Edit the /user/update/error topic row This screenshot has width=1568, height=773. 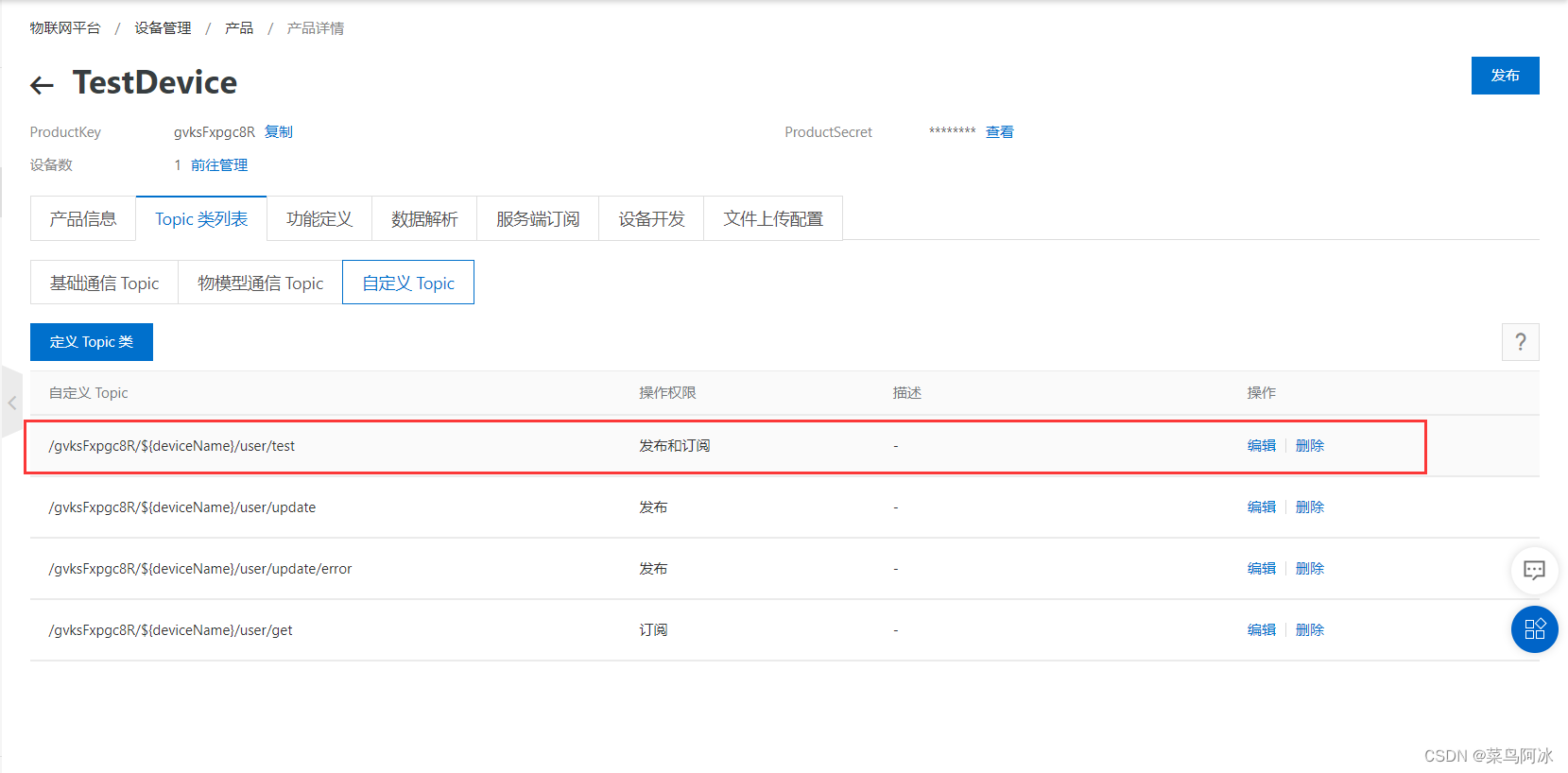click(1262, 569)
